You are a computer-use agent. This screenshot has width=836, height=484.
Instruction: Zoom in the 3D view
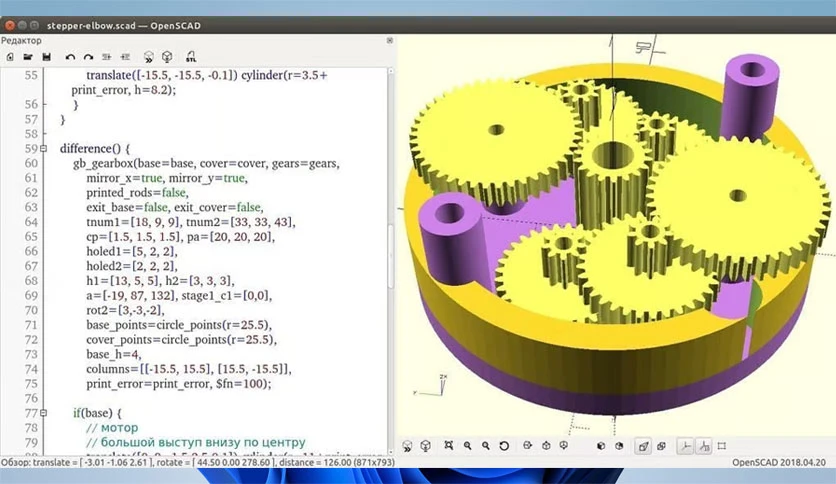coord(468,446)
